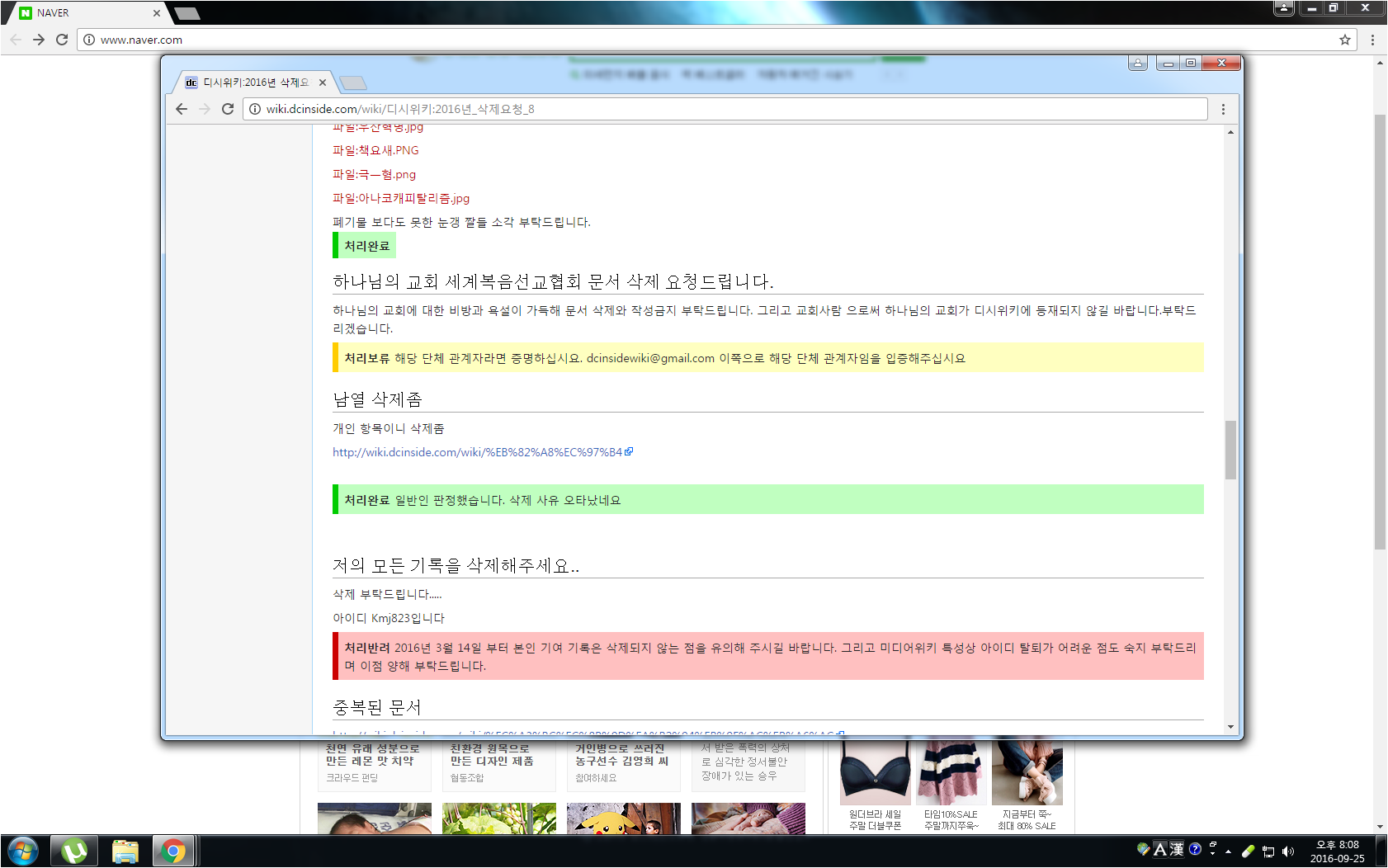Click the back arrow in the DCinside wiki window

(x=182, y=109)
